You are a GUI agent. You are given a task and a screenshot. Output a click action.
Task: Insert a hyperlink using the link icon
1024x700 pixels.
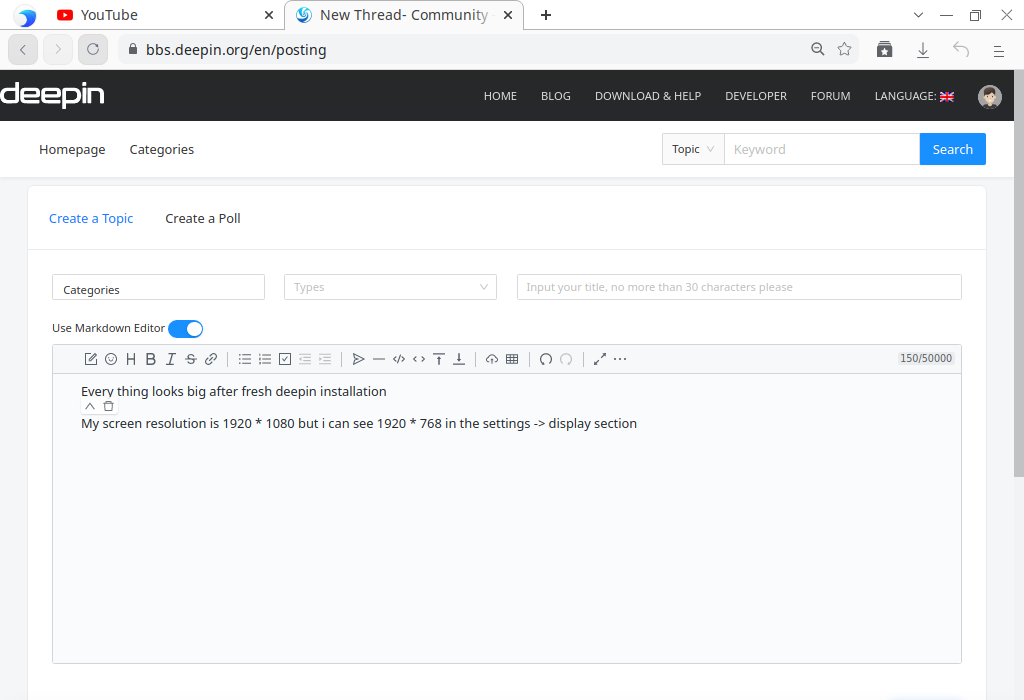(211, 359)
